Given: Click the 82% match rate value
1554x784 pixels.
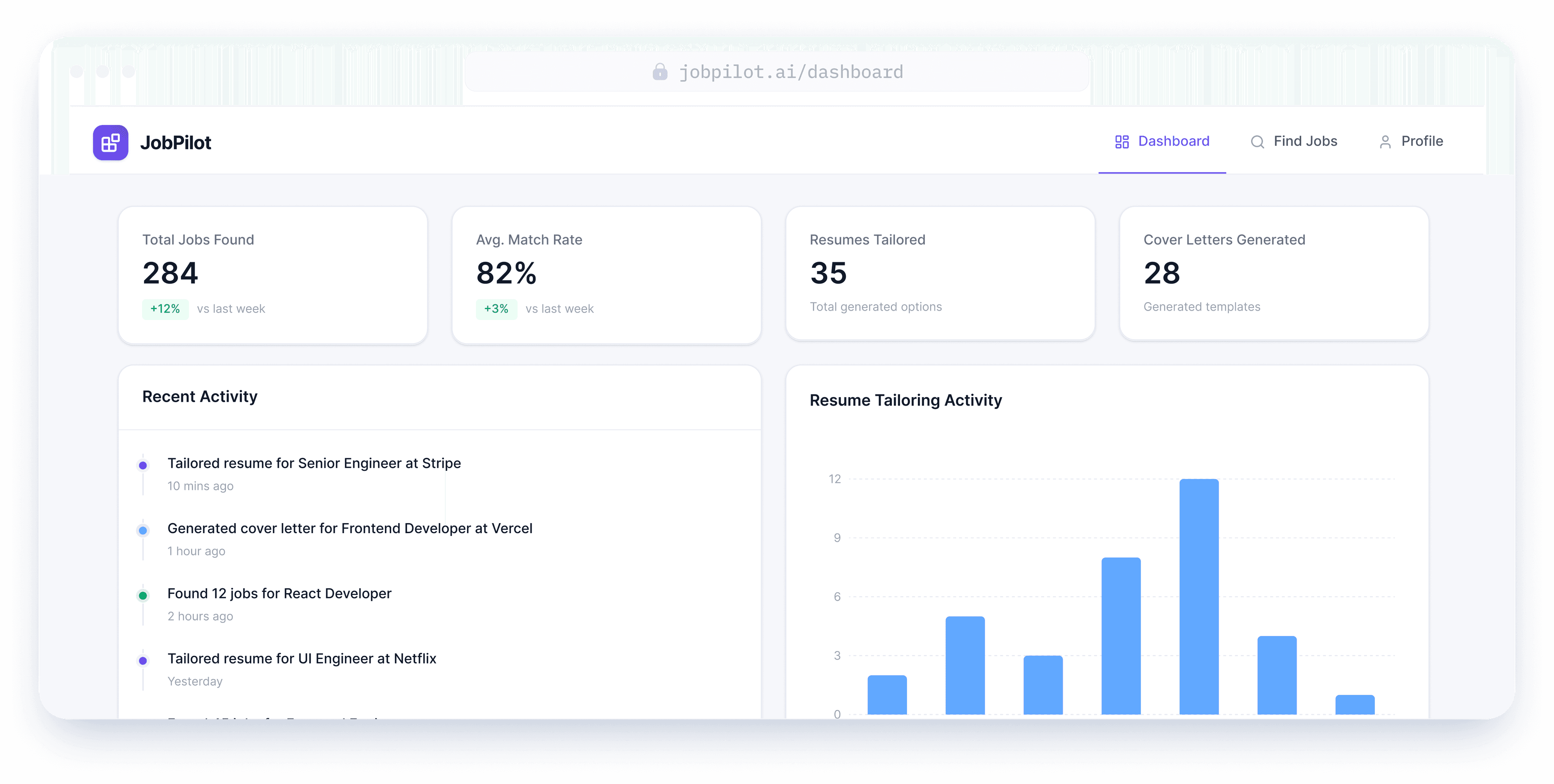Looking at the screenshot, I should click(506, 273).
